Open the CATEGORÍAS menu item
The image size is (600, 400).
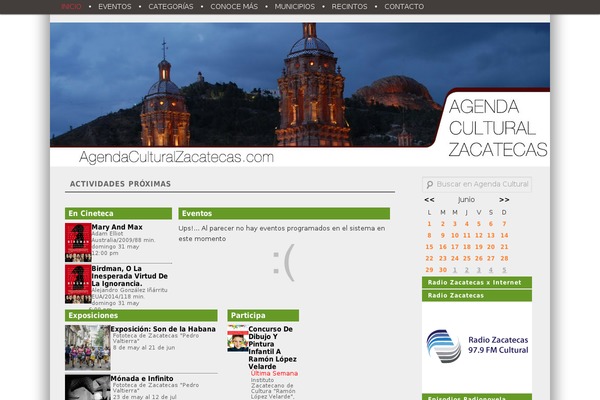171,7
